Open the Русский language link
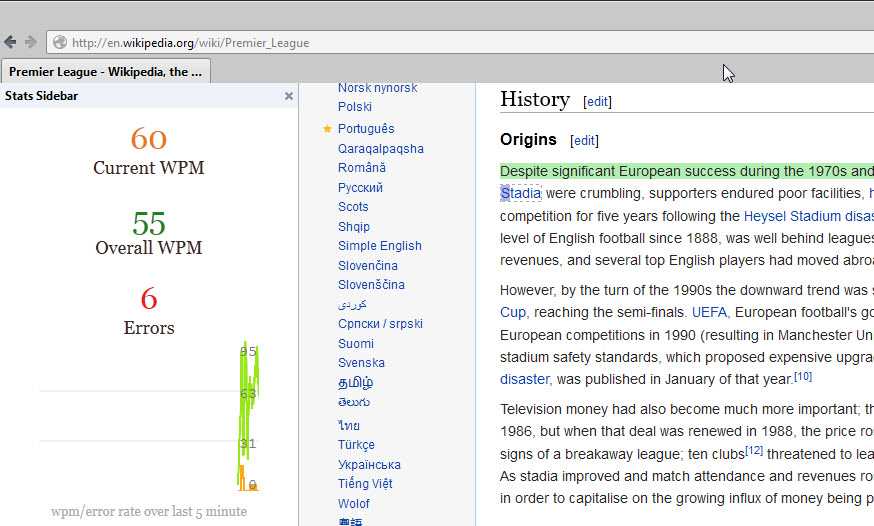874x526 pixels. pos(360,188)
